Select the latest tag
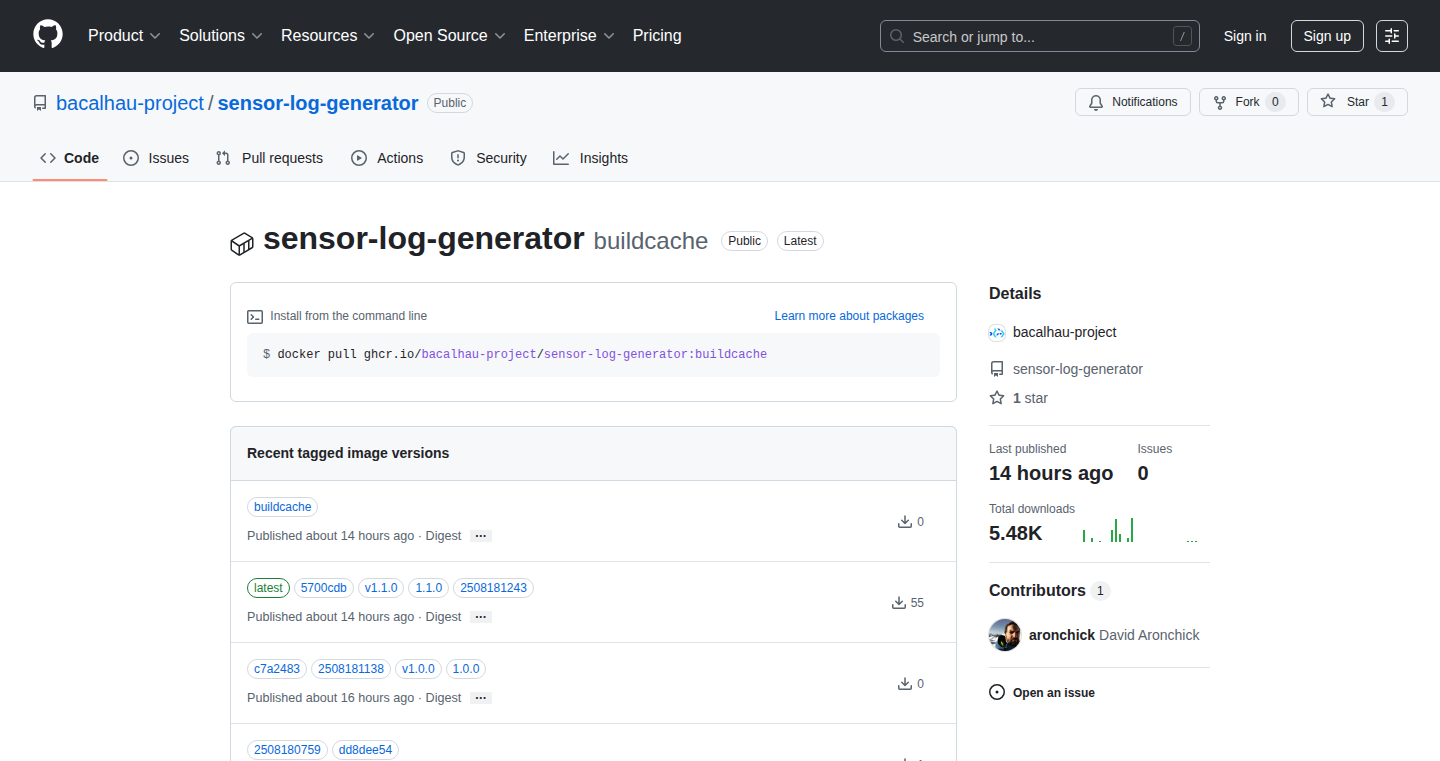This screenshot has width=1440, height=761. click(268, 588)
